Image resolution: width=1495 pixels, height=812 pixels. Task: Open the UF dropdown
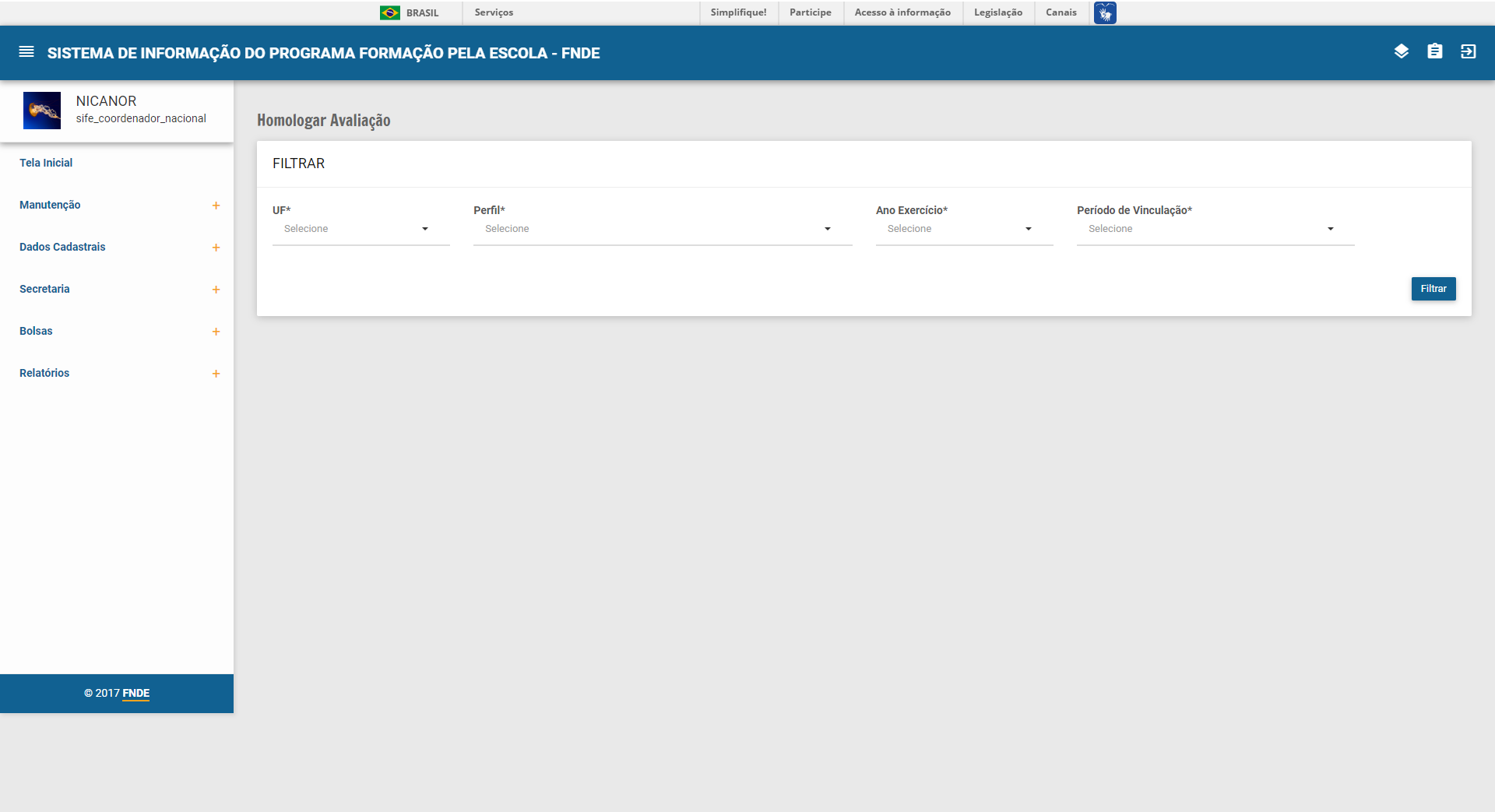pos(361,229)
